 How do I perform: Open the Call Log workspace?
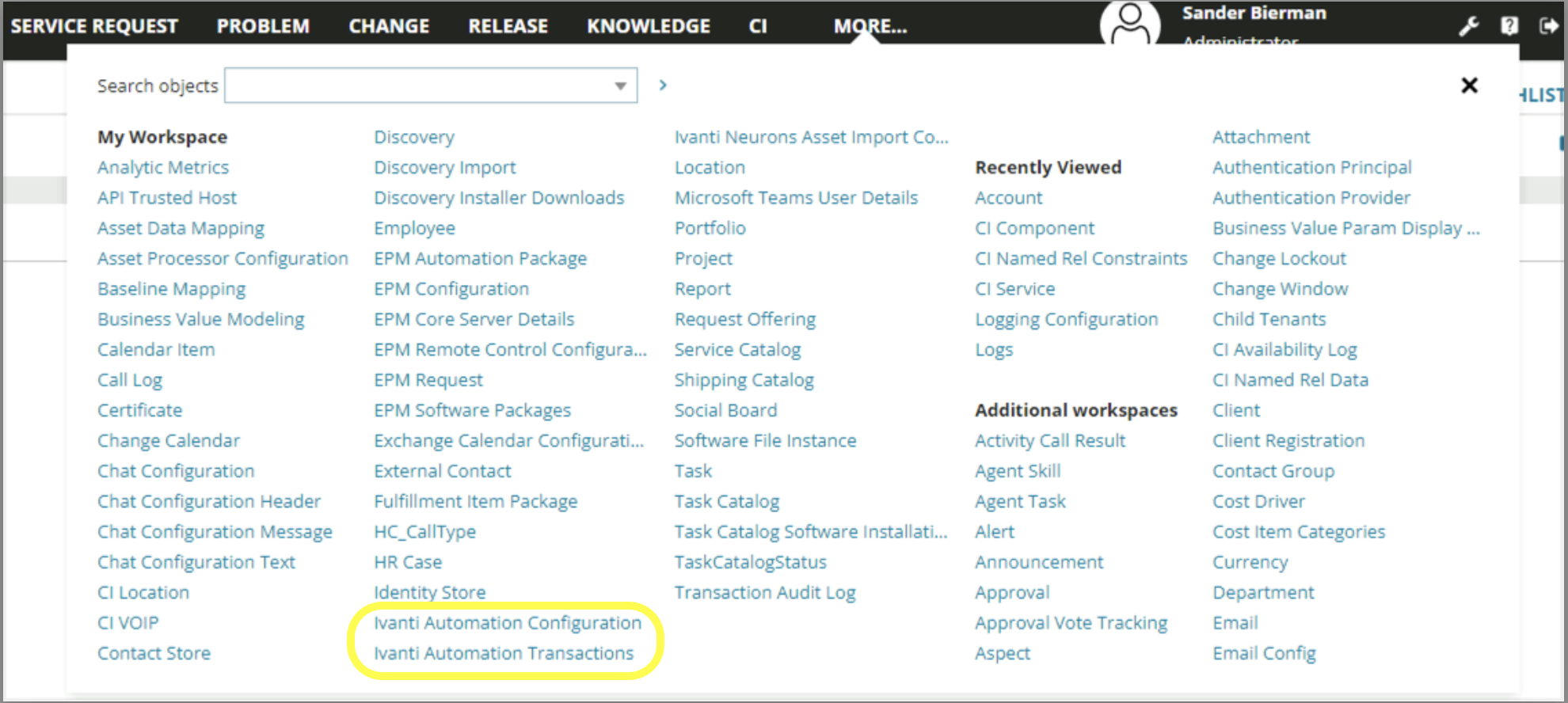(x=130, y=380)
